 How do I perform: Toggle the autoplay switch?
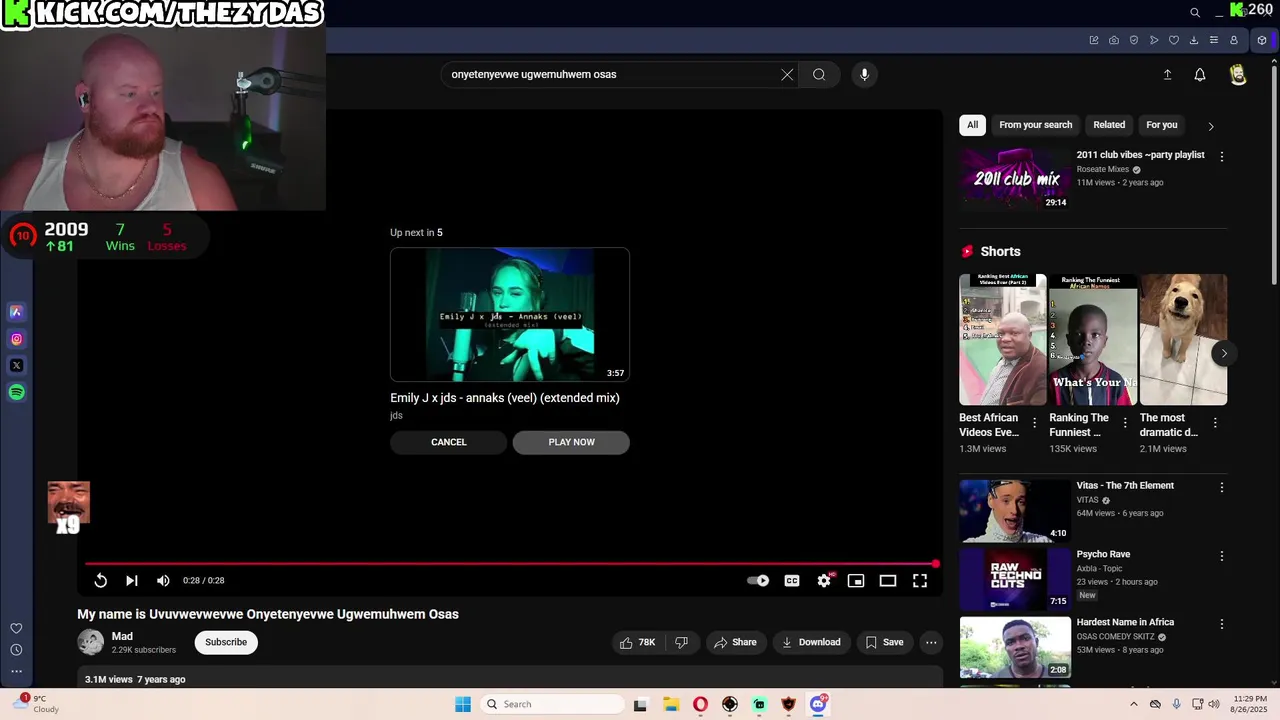click(x=758, y=581)
